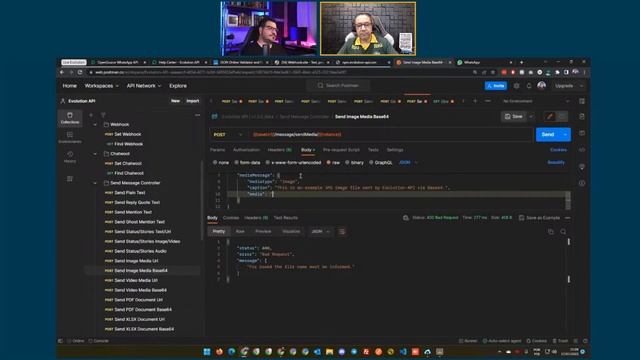Click the Import button
The image size is (640, 360).
coord(193,101)
